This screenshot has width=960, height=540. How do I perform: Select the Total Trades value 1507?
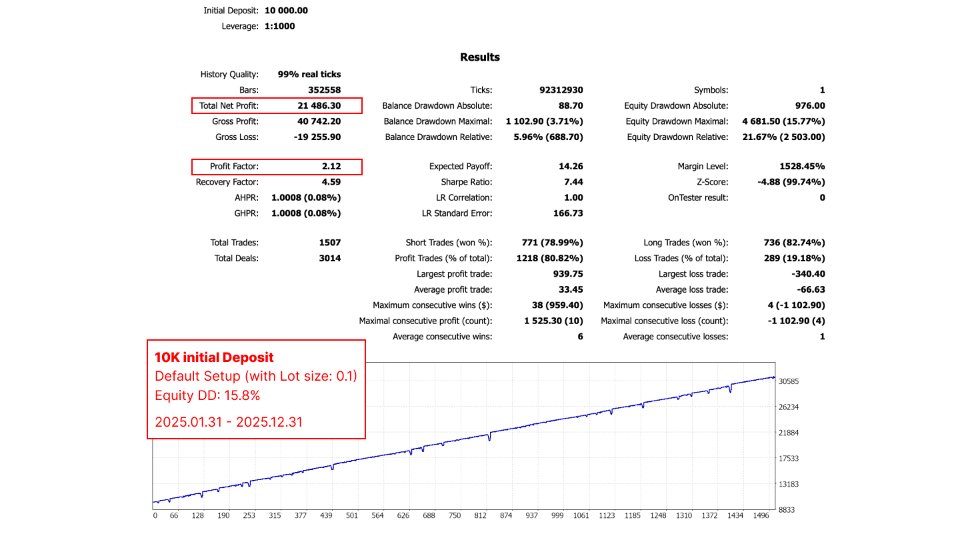click(330, 242)
